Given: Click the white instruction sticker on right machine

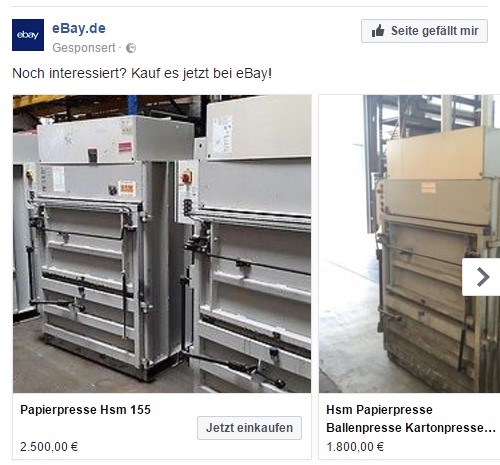Looking at the screenshot, I should click(x=222, y=134).
